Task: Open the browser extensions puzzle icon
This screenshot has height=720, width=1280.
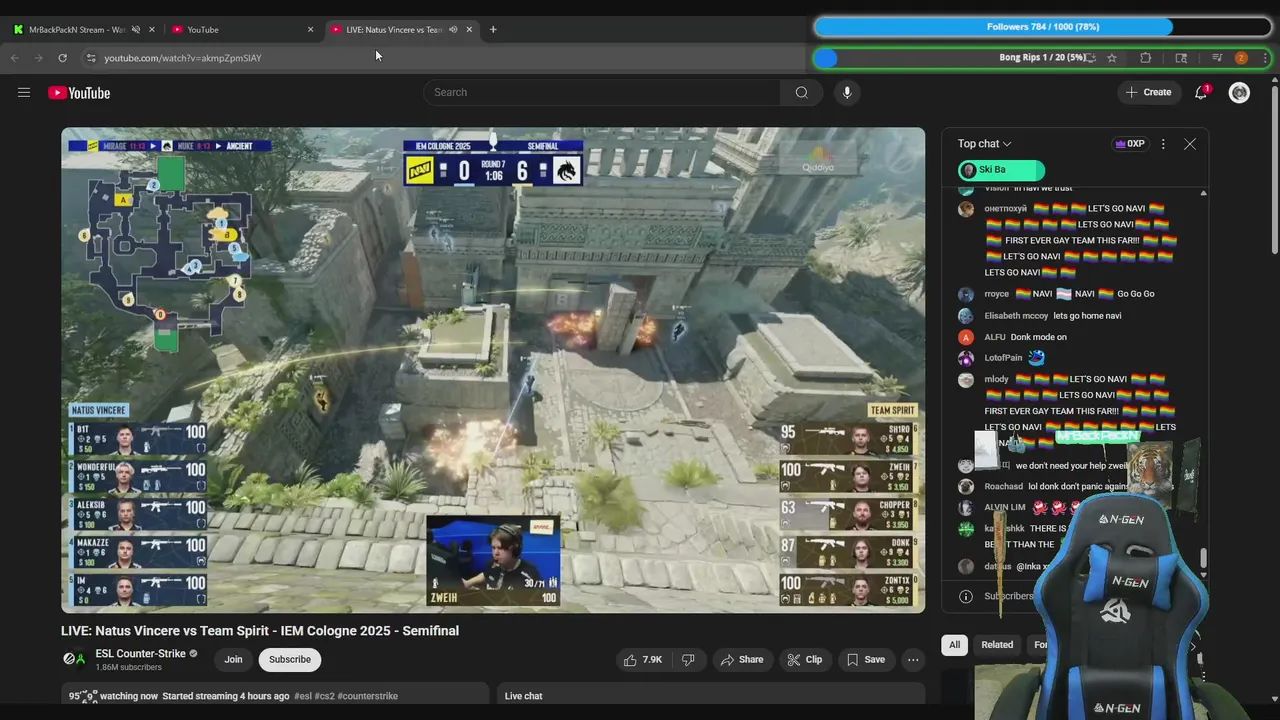Action: click(x=1146, y=58)
